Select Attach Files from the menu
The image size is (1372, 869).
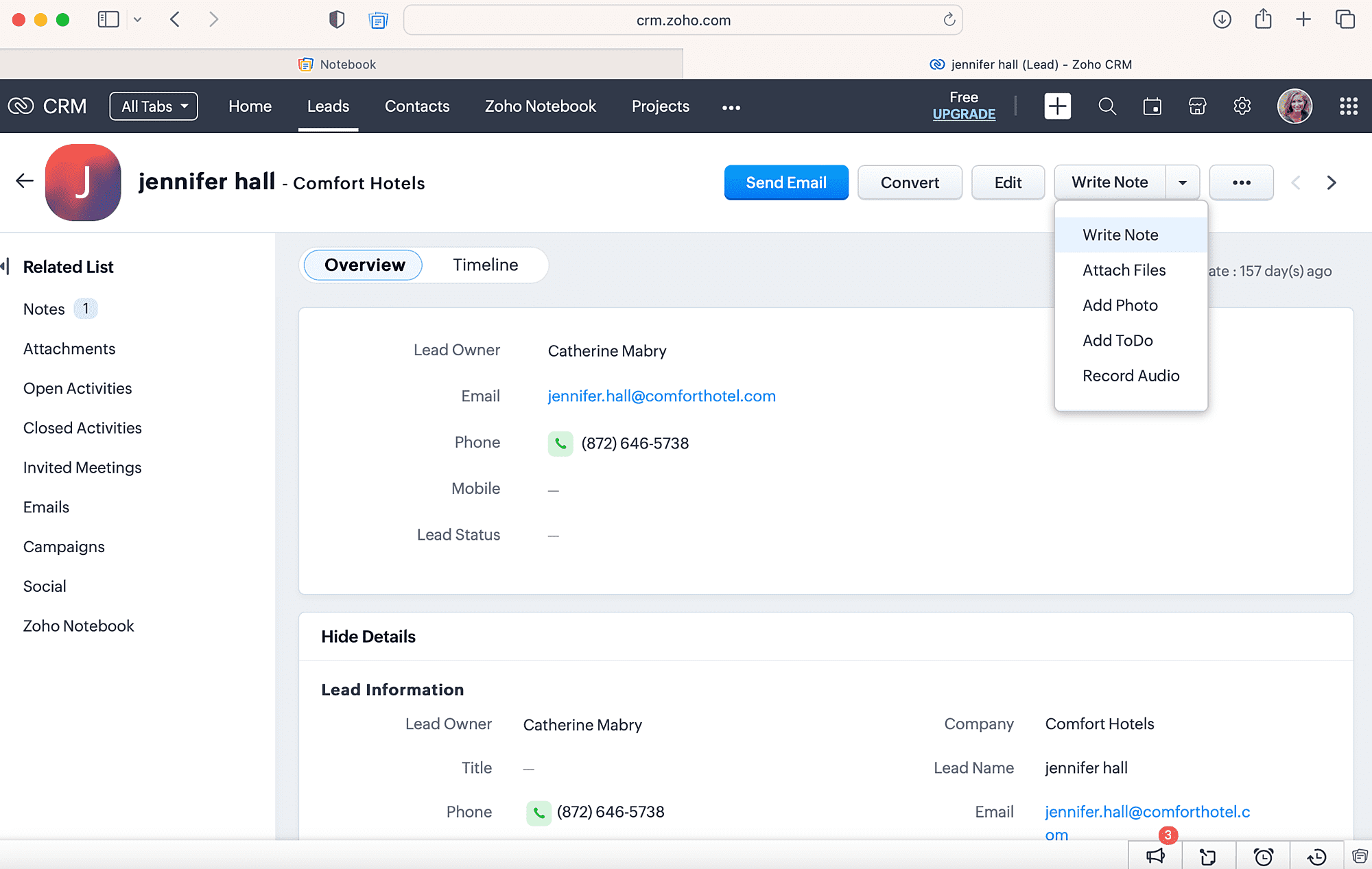[x=1124, y=270]
